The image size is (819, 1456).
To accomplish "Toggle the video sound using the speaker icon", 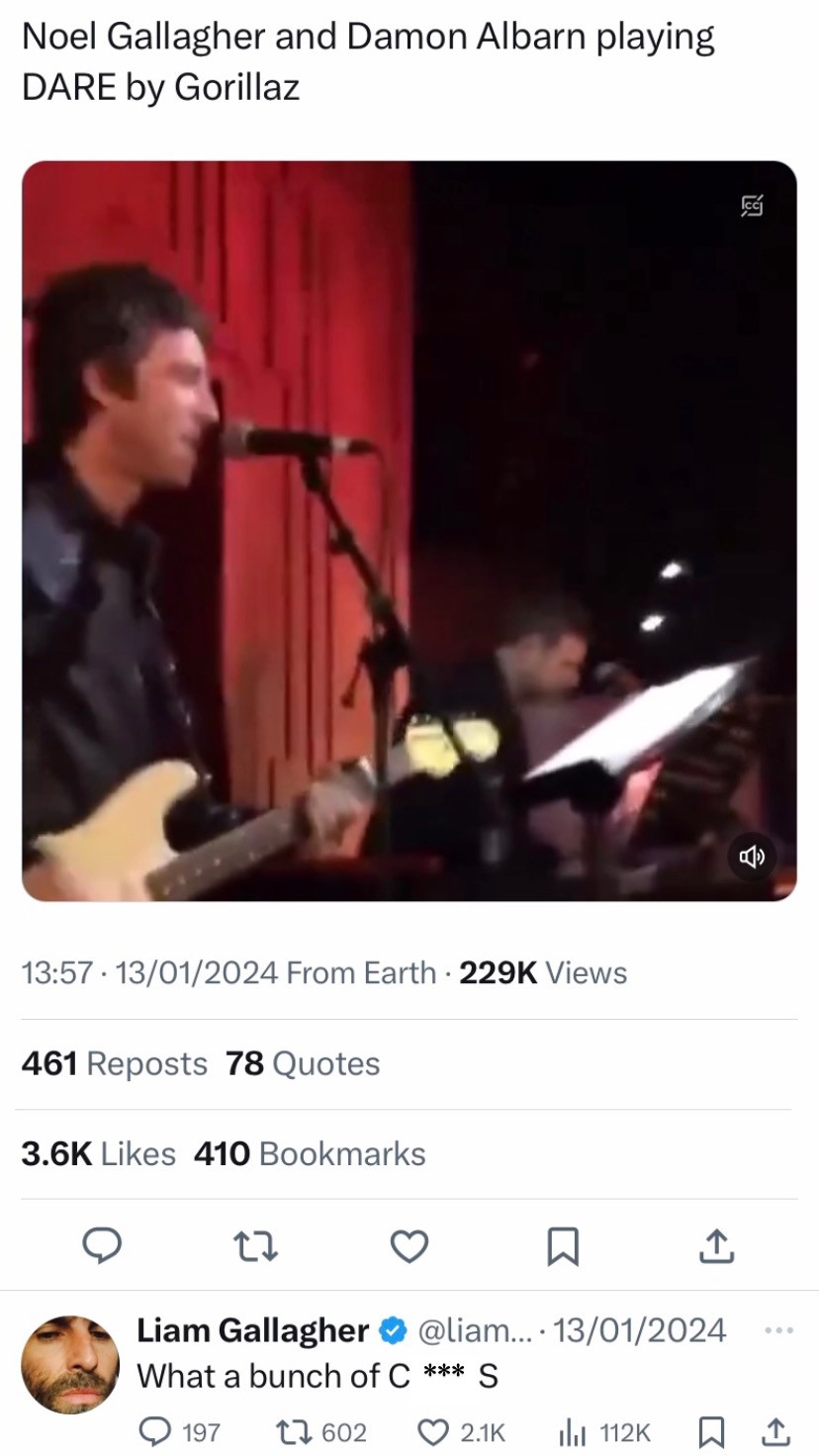I will (x=753, y=857).
